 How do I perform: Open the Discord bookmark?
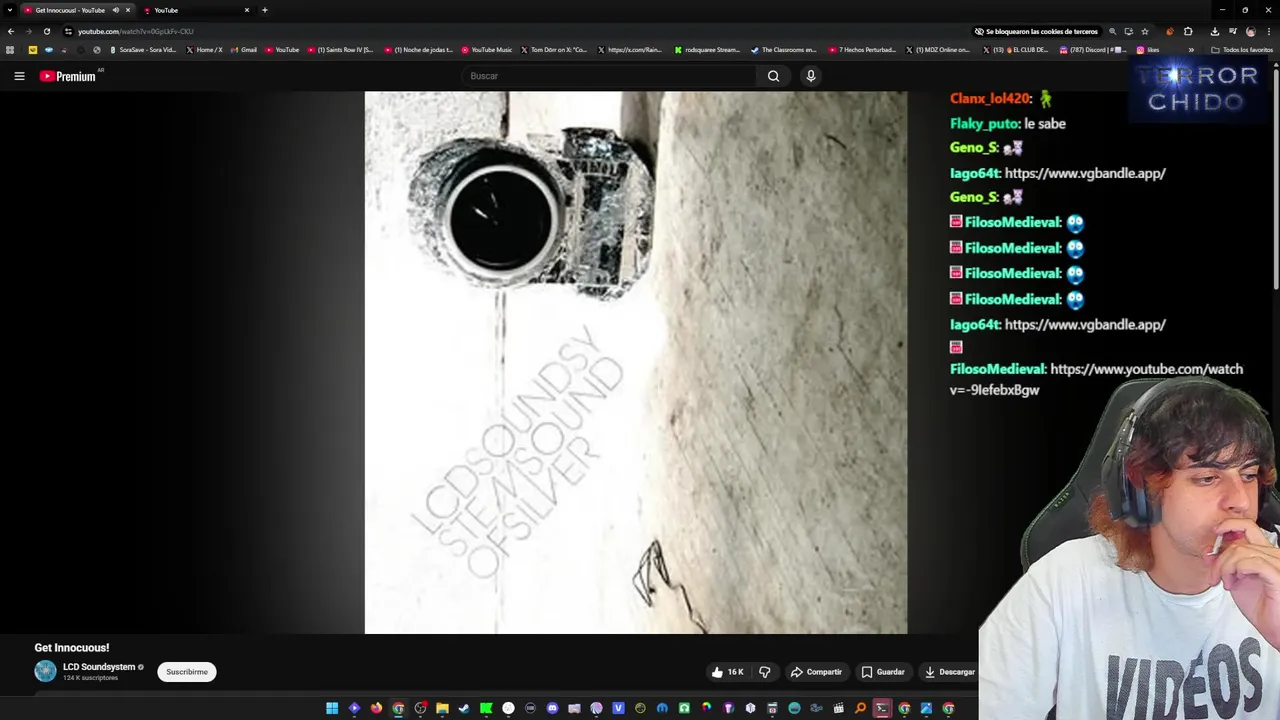[x=1092, y=49]
